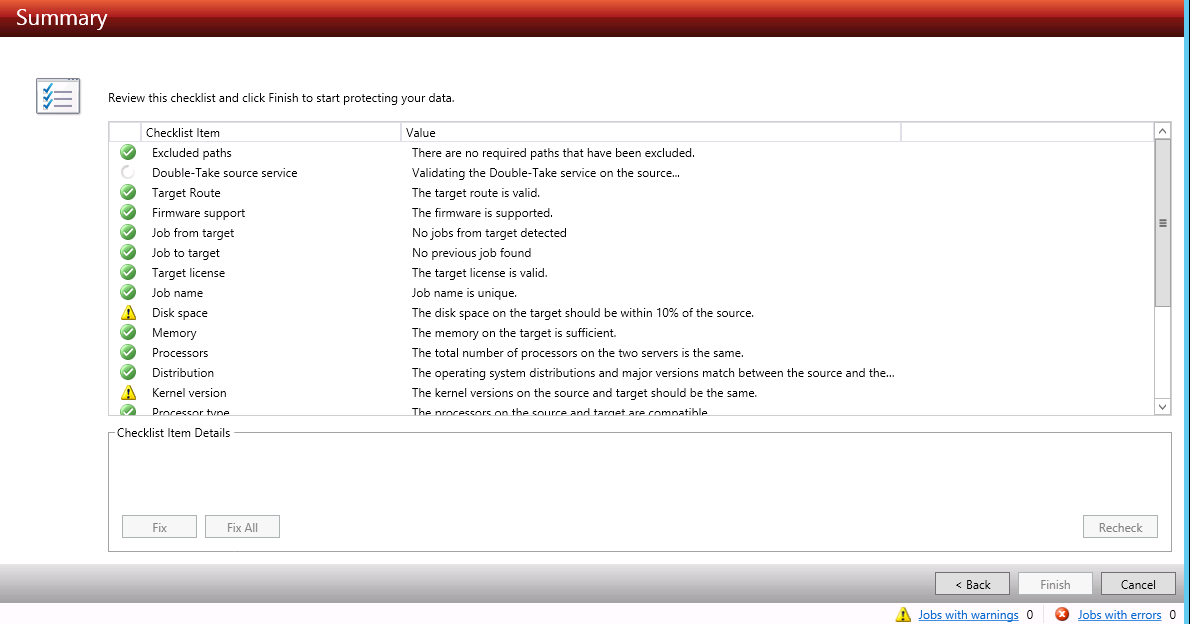Click checklist scrollbar up arrow
The image size is (1190, 624).
tap(1162, 131)
